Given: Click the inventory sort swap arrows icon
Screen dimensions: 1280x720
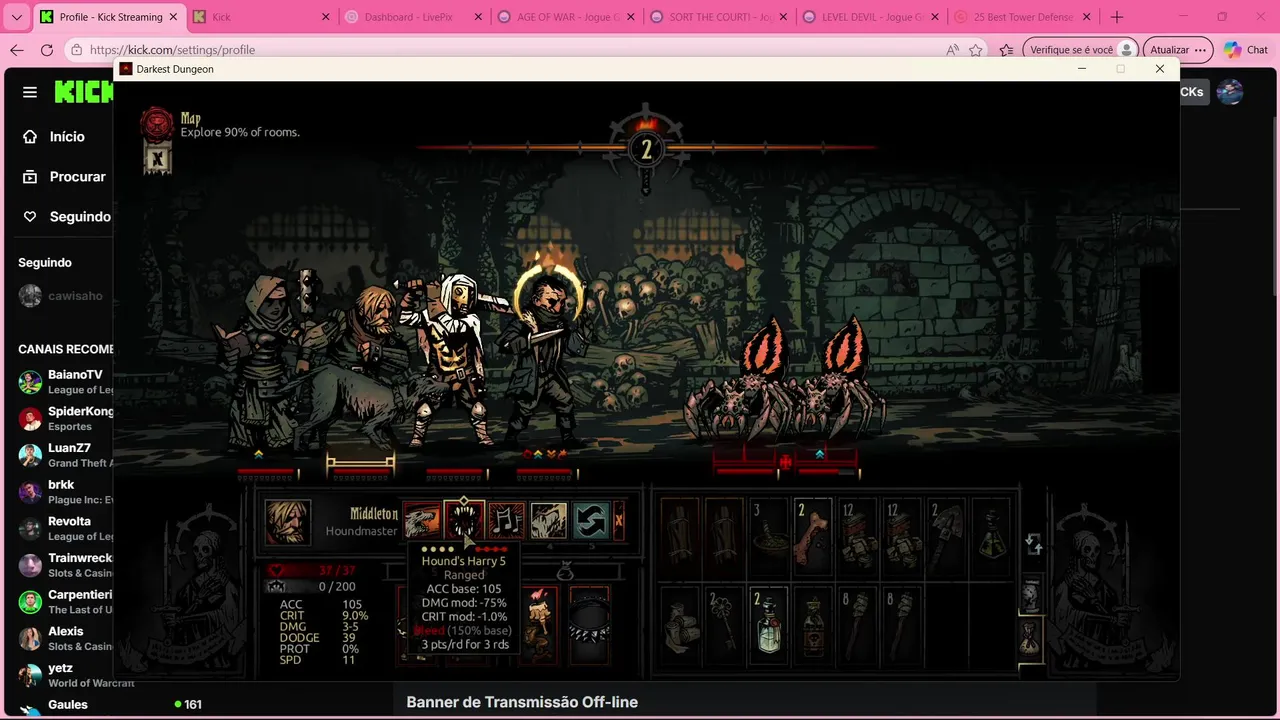Looking at the screenshot, I should pyautogui.click(x=1034, y=544).
